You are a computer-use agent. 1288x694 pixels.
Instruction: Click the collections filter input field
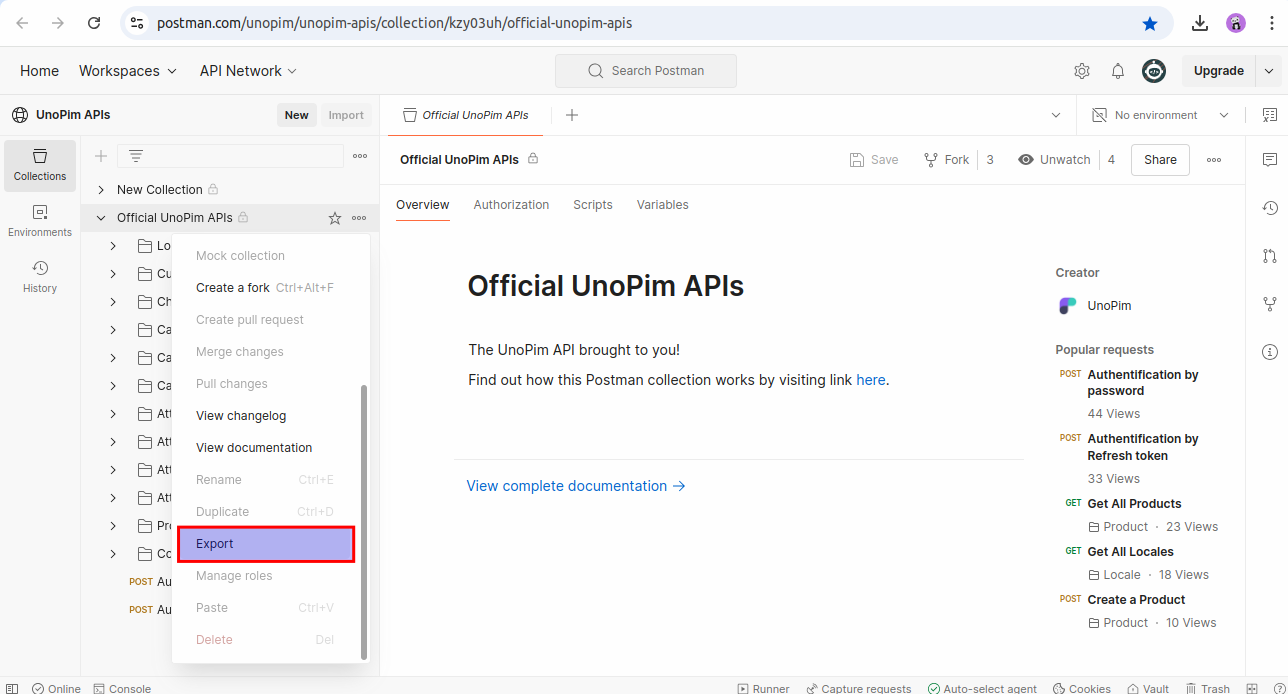[230, 156]
